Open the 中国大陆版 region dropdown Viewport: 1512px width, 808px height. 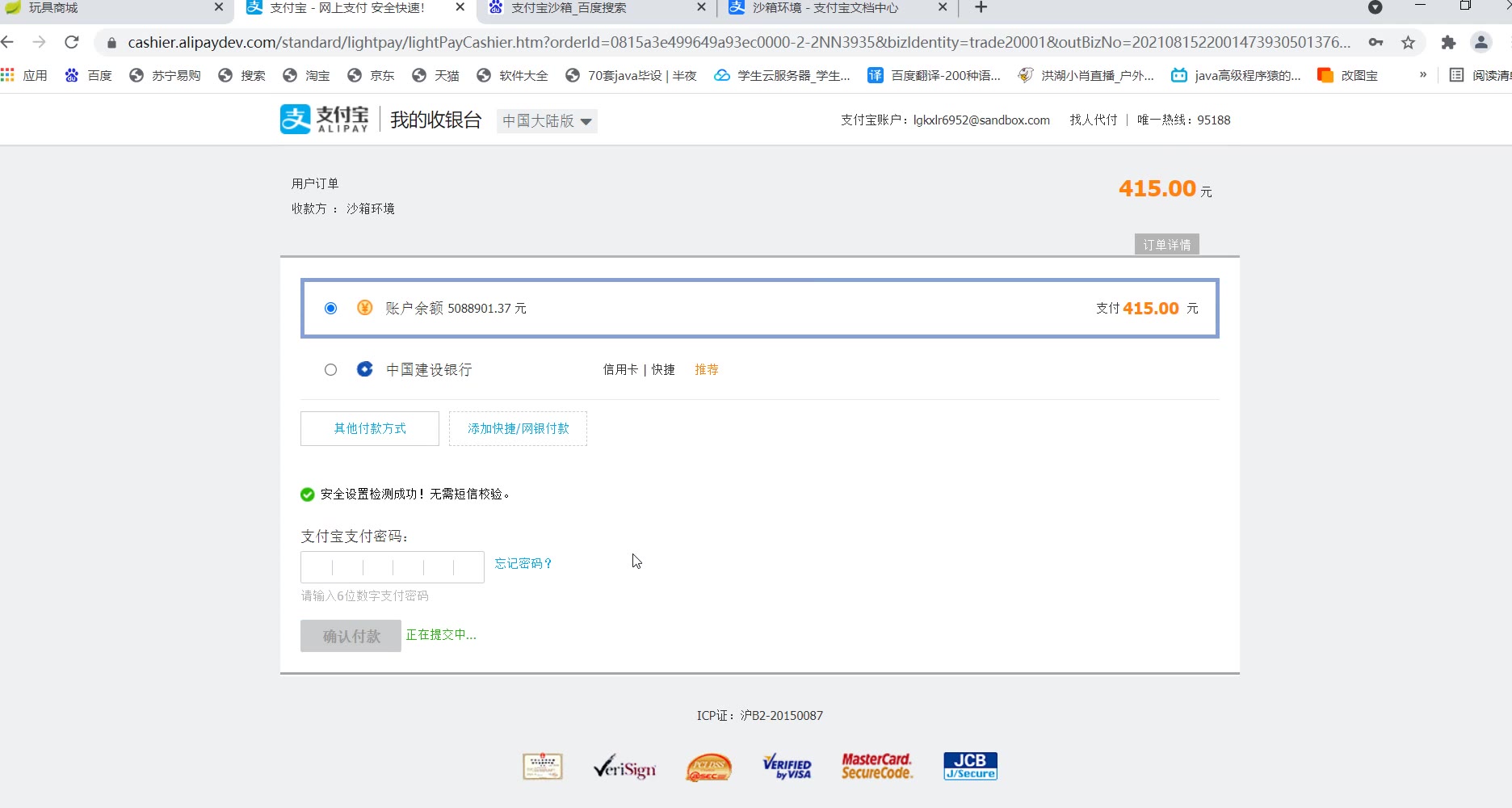click(547, 121)
